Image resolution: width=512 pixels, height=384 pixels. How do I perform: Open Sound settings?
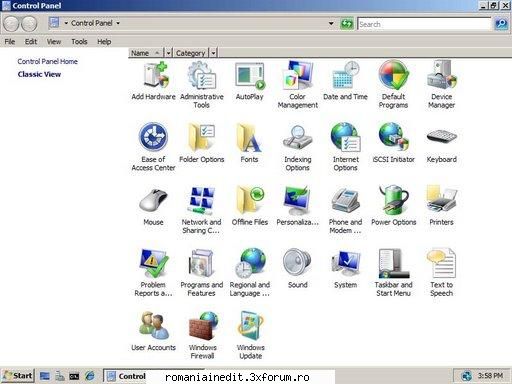297,269
